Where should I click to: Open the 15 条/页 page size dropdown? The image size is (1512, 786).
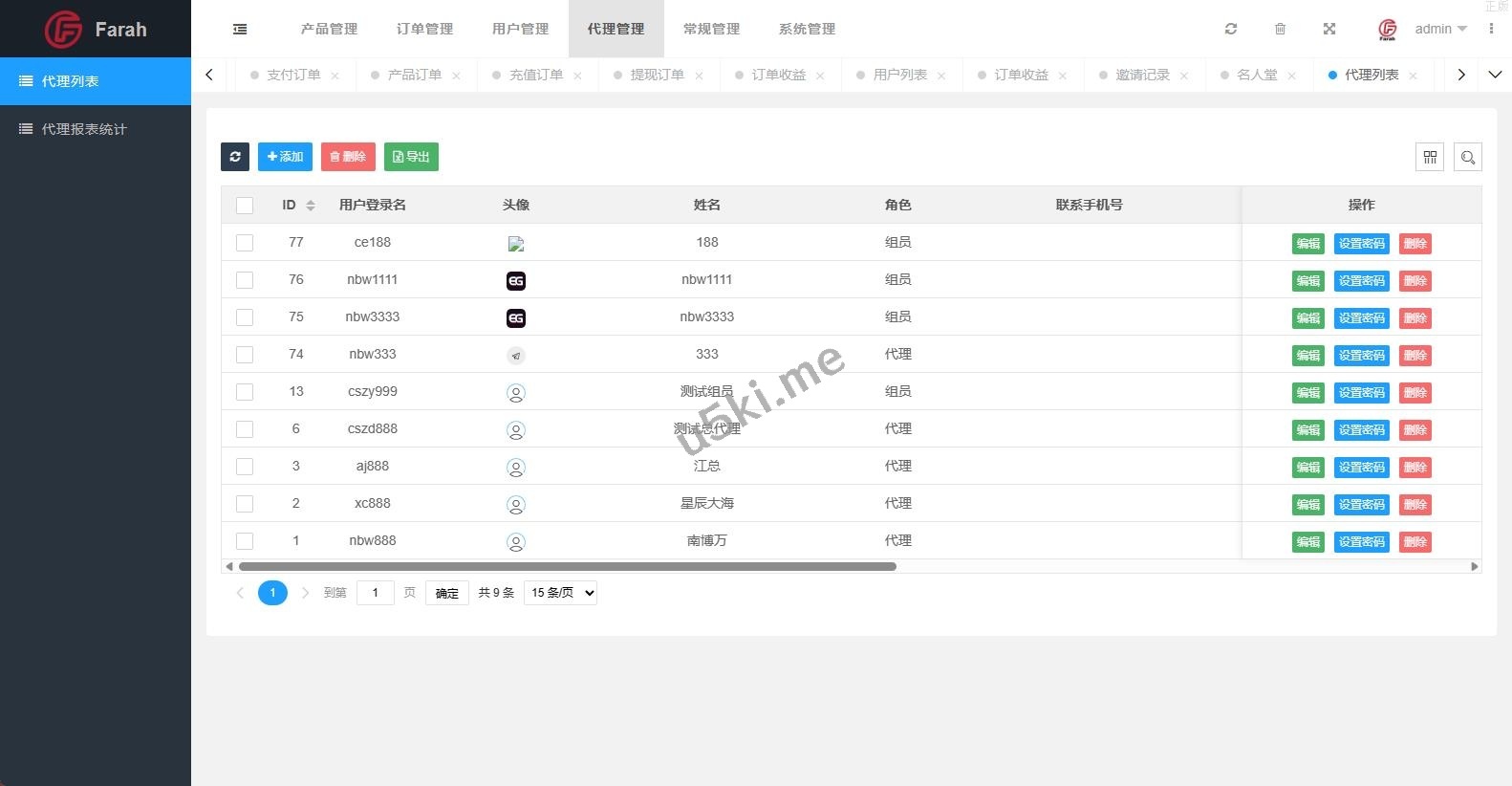click(x=560, y=593)
